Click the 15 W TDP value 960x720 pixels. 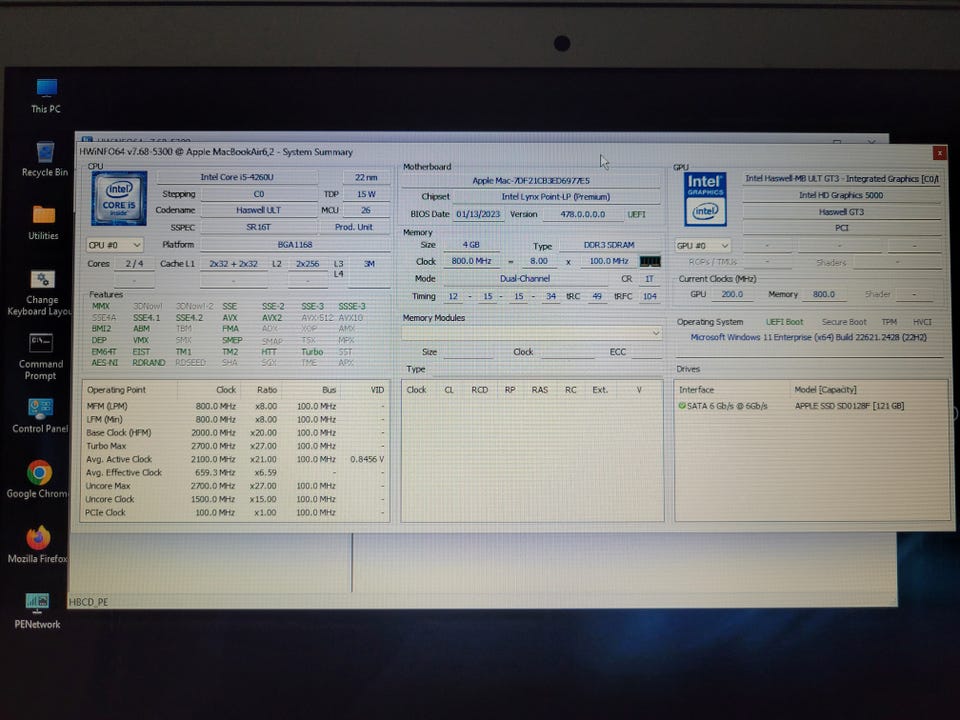tap(366, 194)
